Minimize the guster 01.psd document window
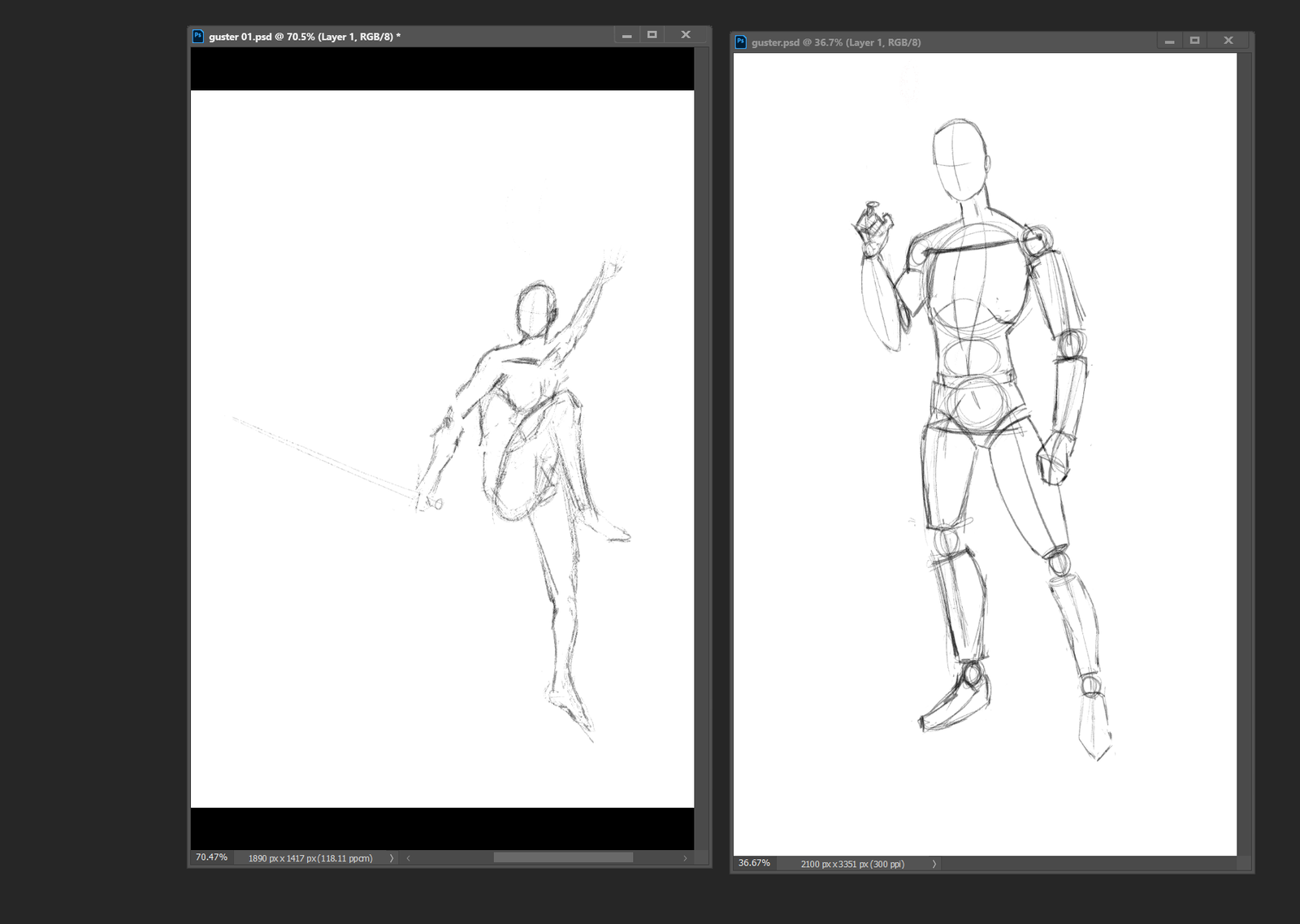 pyautogui.click(x=626, y=35)
